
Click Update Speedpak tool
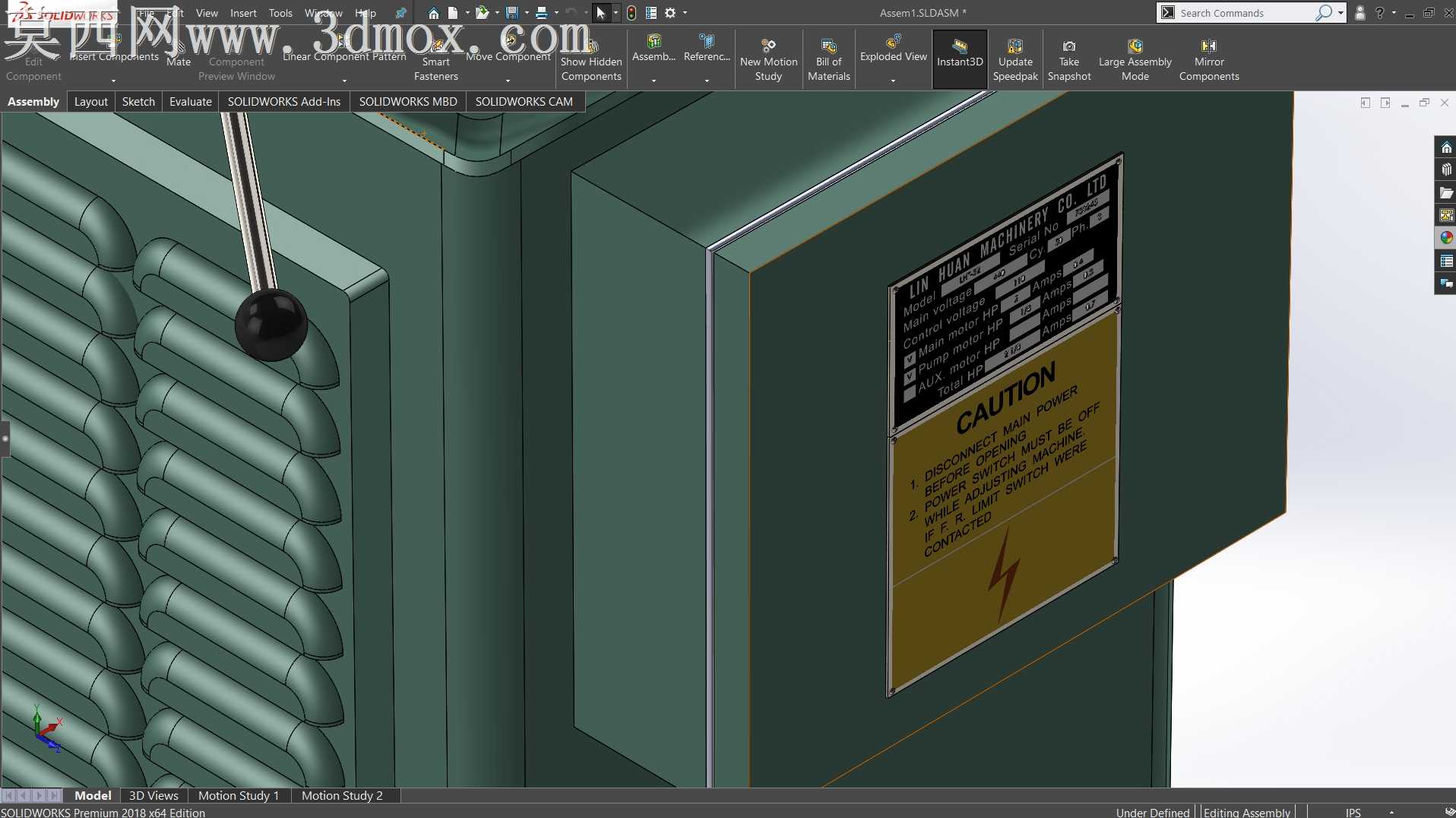click(1015, 59)
